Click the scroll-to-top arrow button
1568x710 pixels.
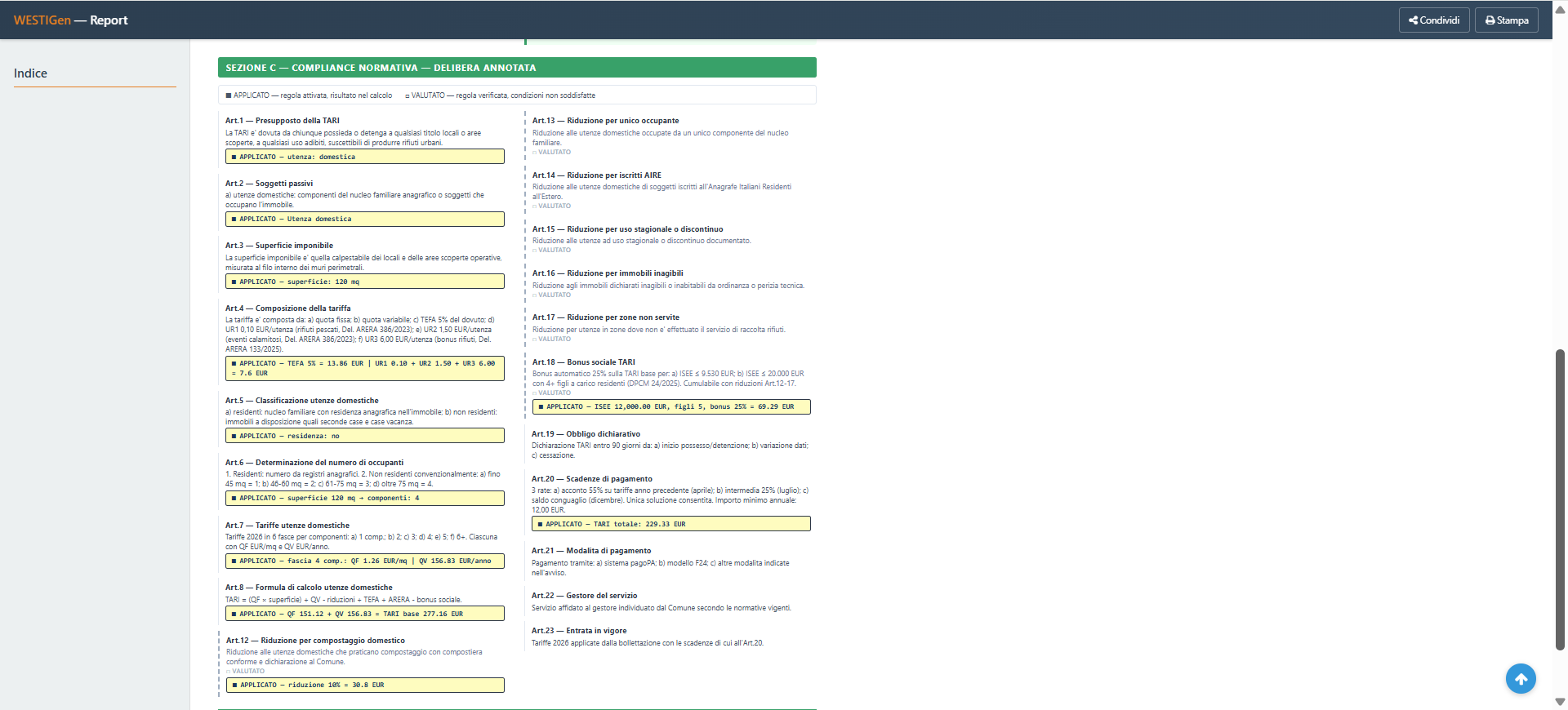point(1521,678)
